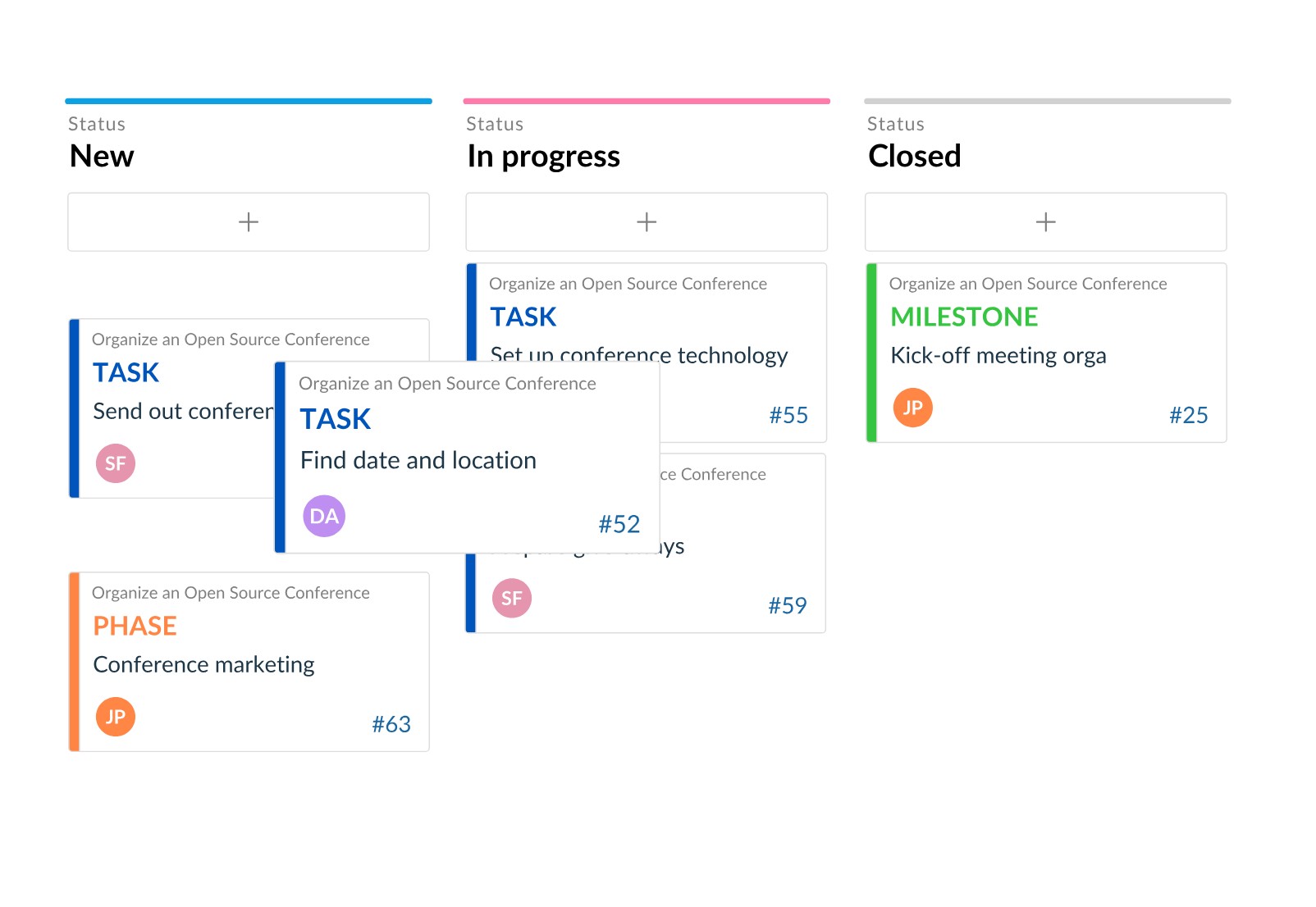This screenshot has width=1316, height=907.
Task: Click SF avatar on Send out conference card
Action: click(116, 463)
